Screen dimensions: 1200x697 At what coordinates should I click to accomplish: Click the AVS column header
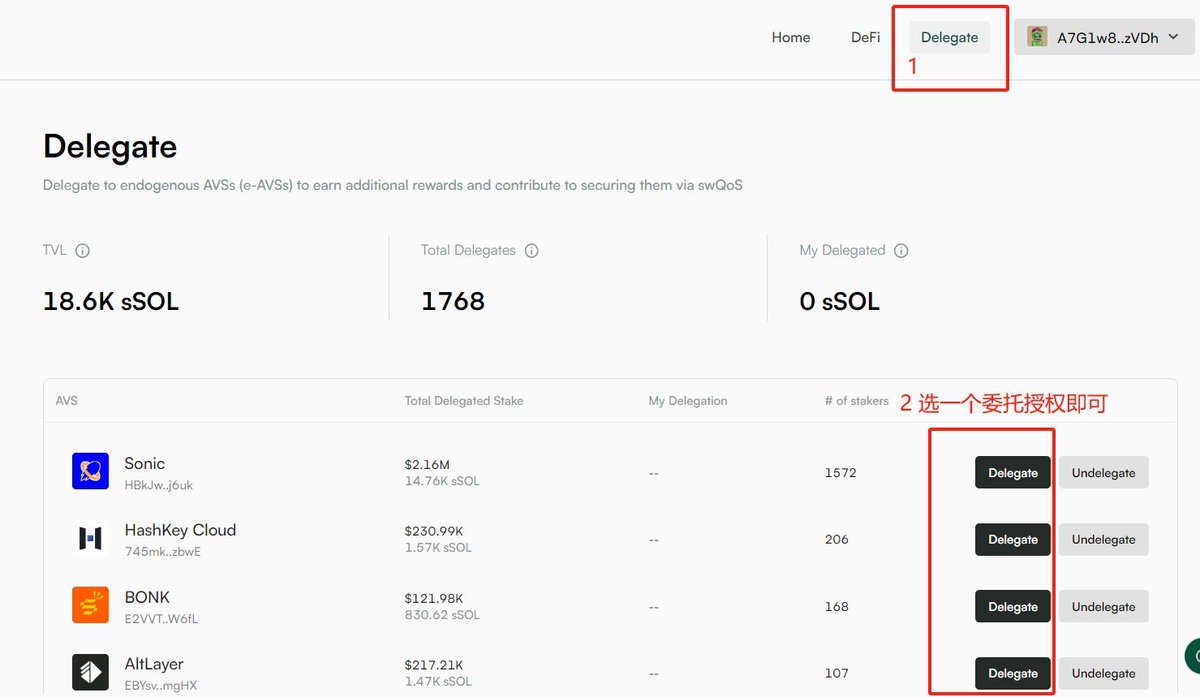[x=67, y=401]
